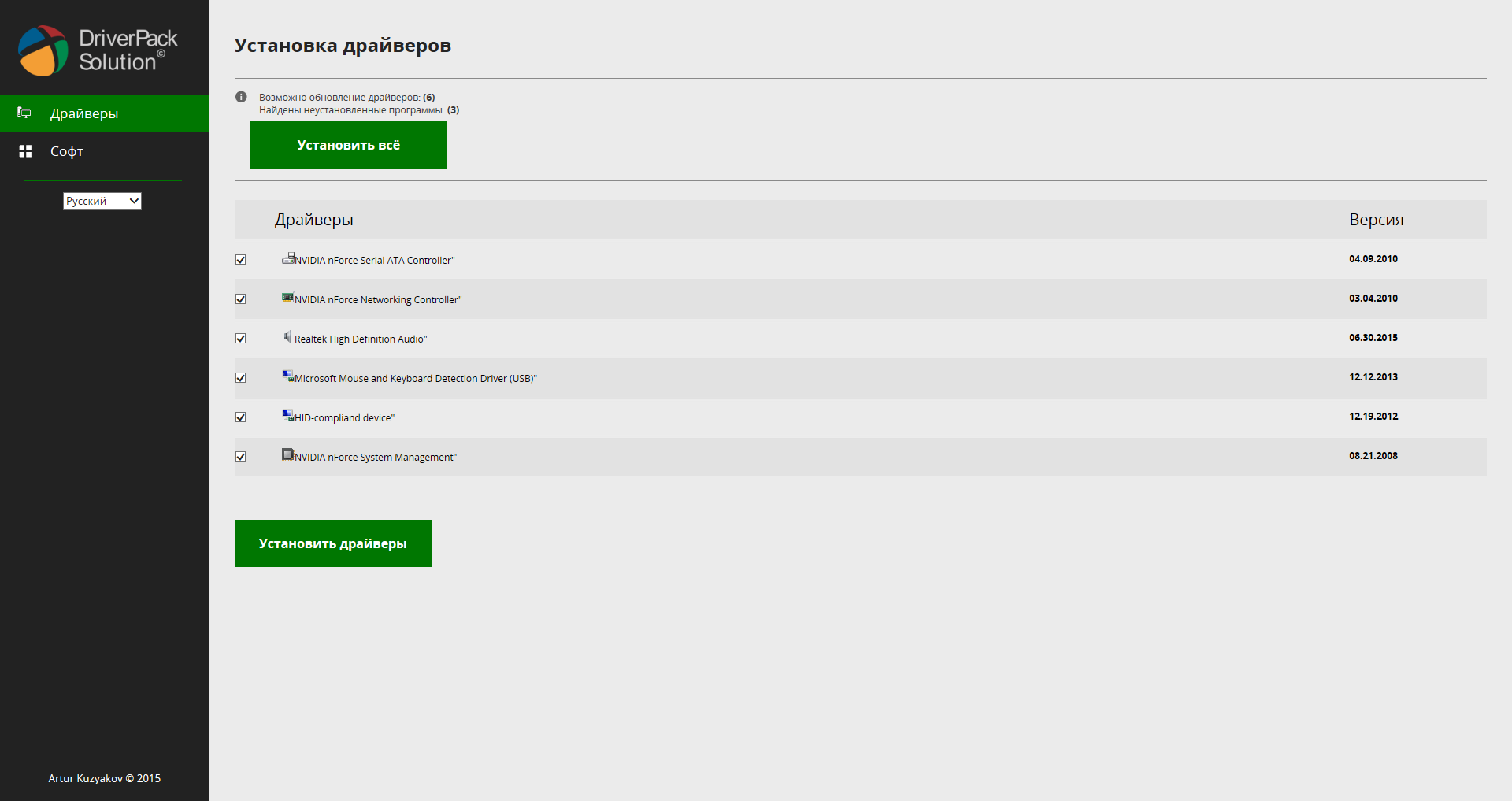Viewport: 1512px width, 801px height.
Task: Click the Artur Kuzyakov © 2015 footer
Action: click(105, 778)
